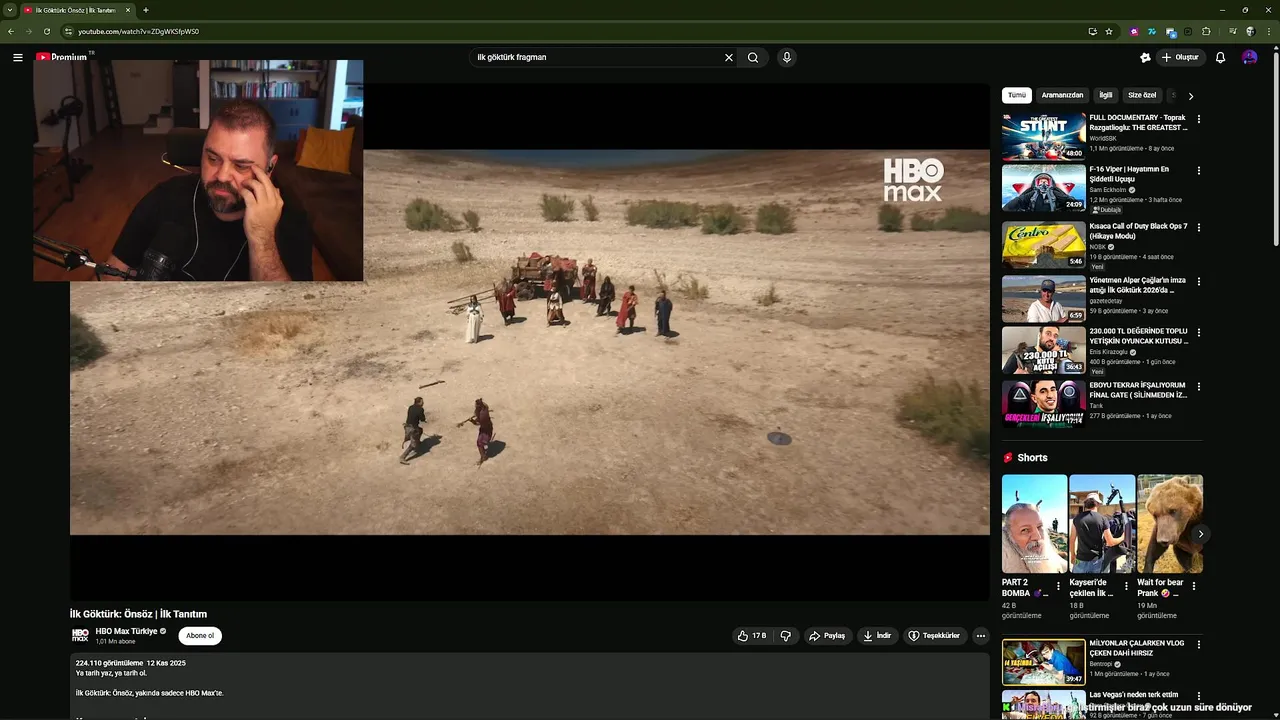Select the Aramanızdan filter chip
The height and width of the screenshot is (720, 1280).
click(x=1062, y=95)
